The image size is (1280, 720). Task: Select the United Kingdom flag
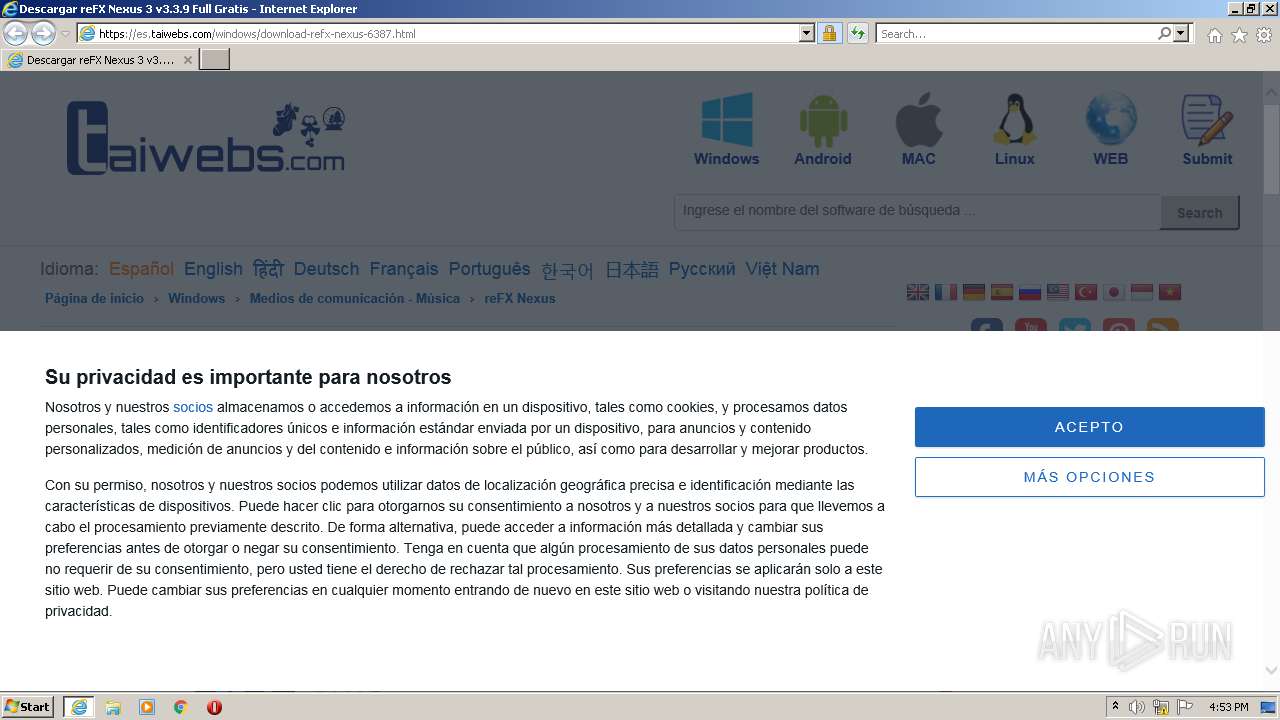tap(918, 292)
